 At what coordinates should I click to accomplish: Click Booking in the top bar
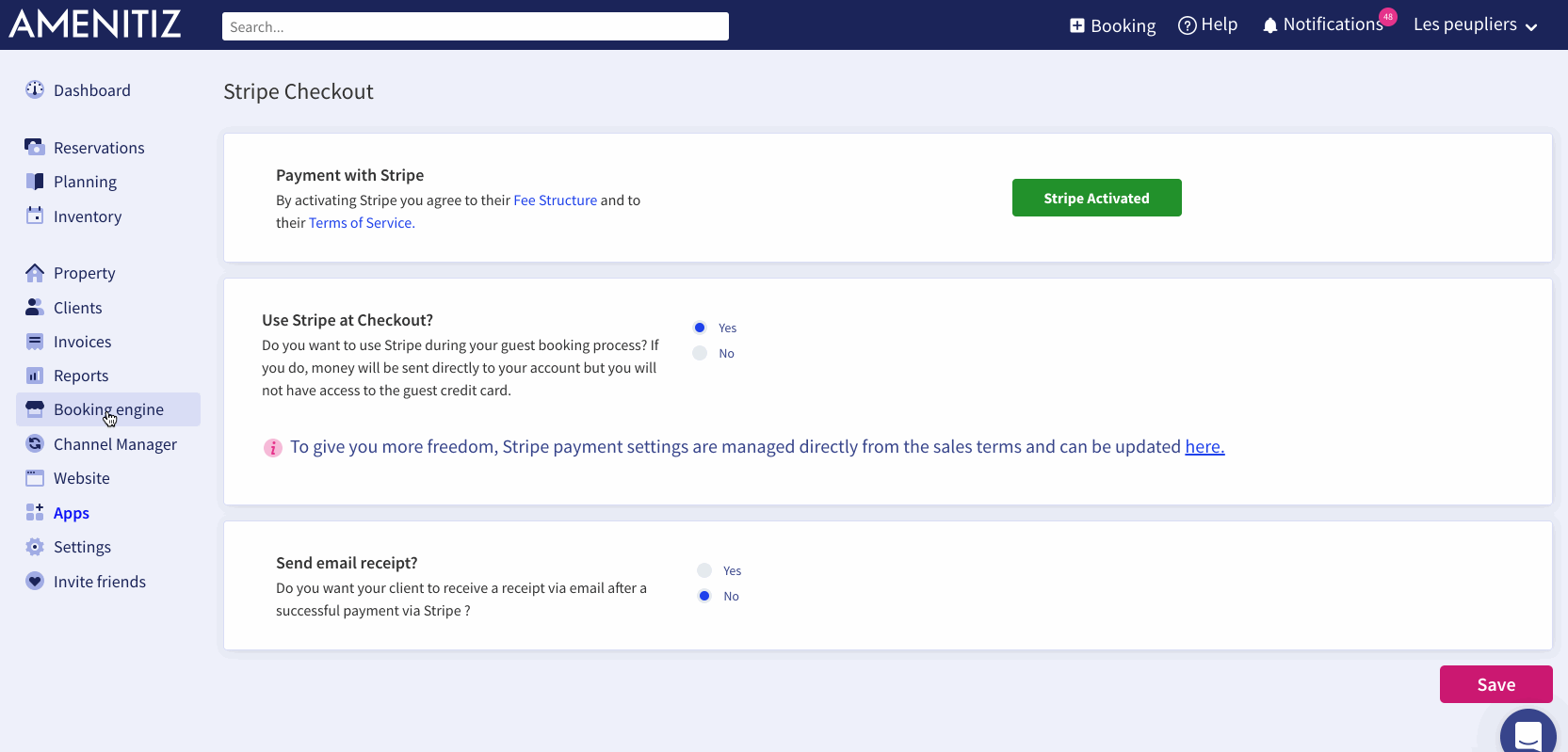(1123, 25)
